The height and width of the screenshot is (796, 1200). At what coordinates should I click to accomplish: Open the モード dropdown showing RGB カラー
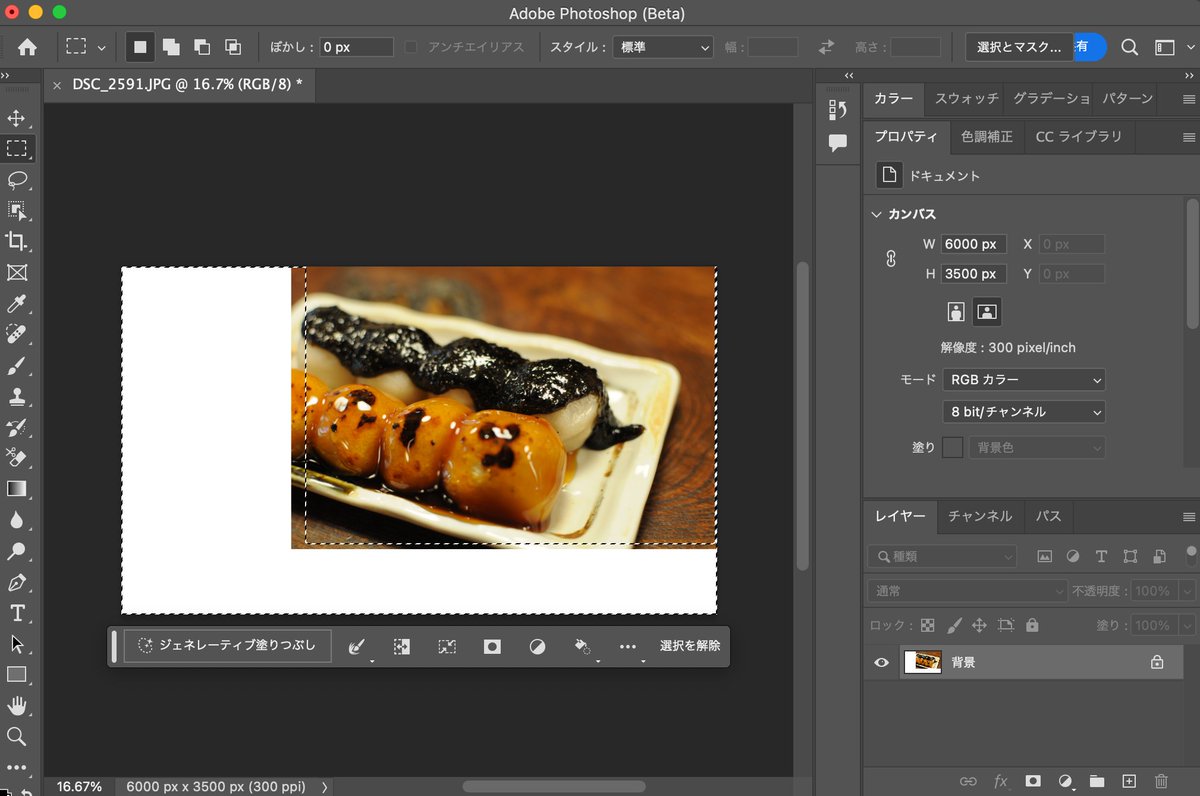pyautogui.click(x=1023, y=380)
